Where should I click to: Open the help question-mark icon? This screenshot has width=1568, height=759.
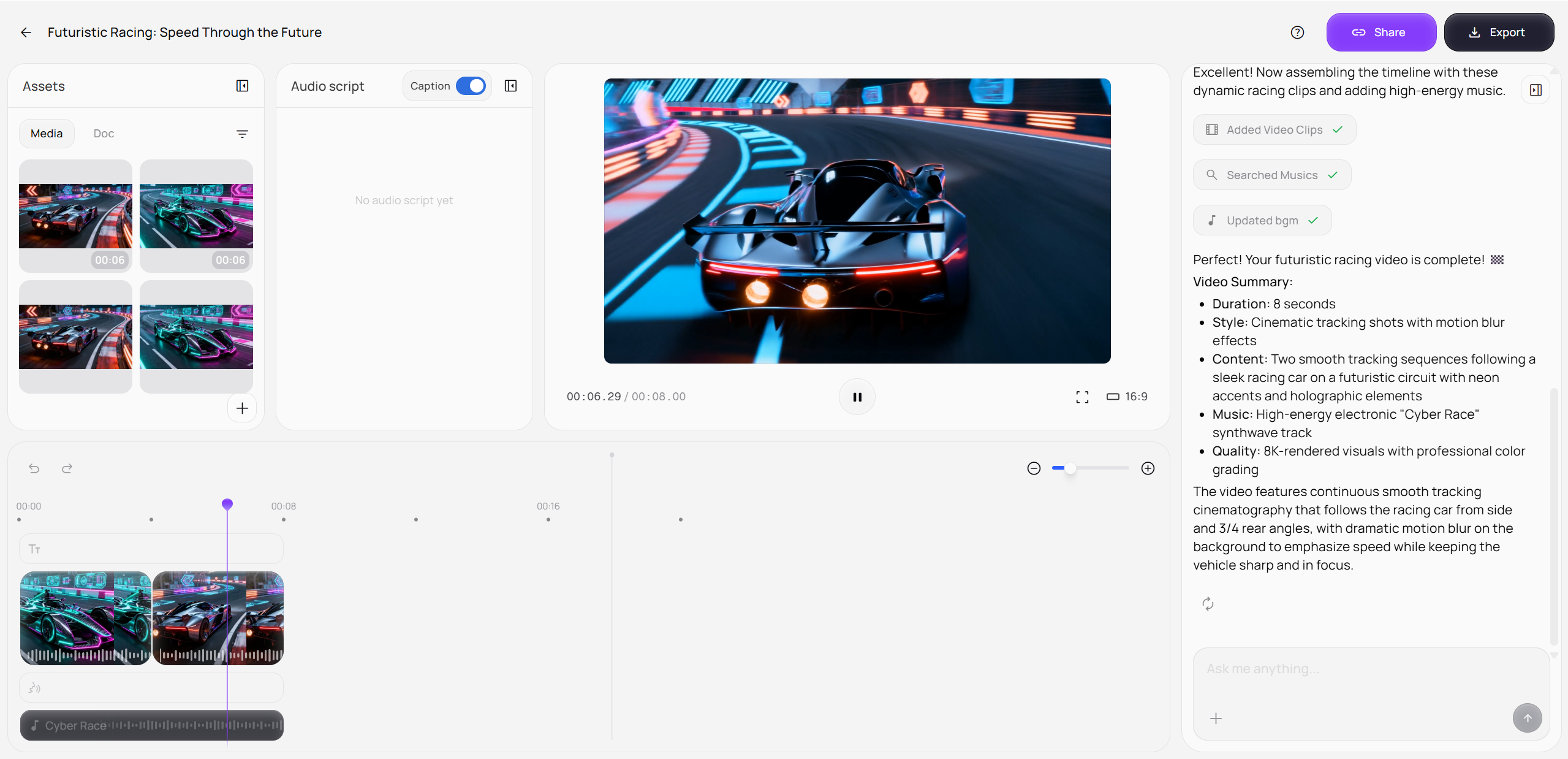pyautogui.click(x=1297, y=32)
